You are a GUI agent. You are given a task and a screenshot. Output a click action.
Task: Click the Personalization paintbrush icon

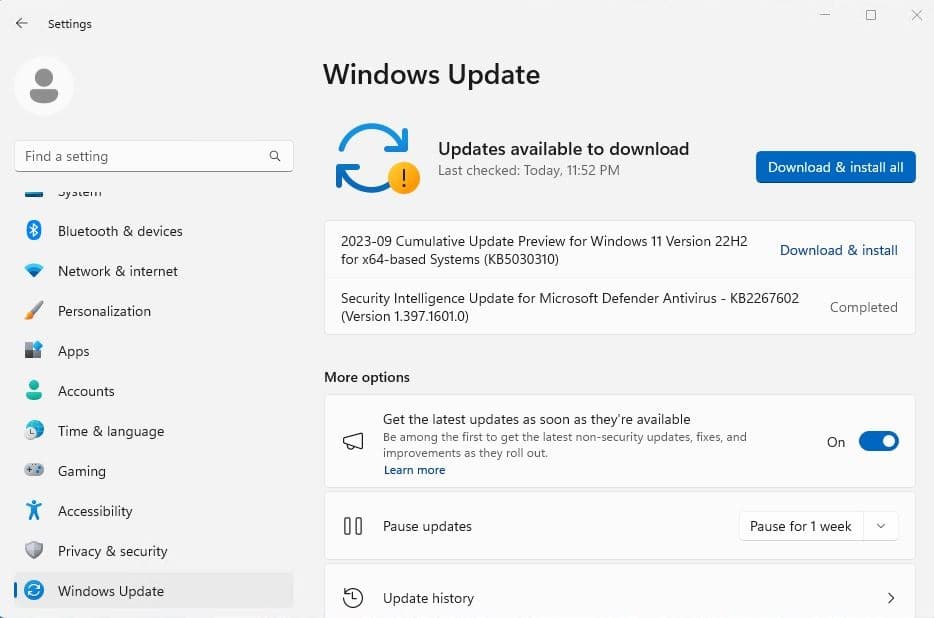[34, 311]
